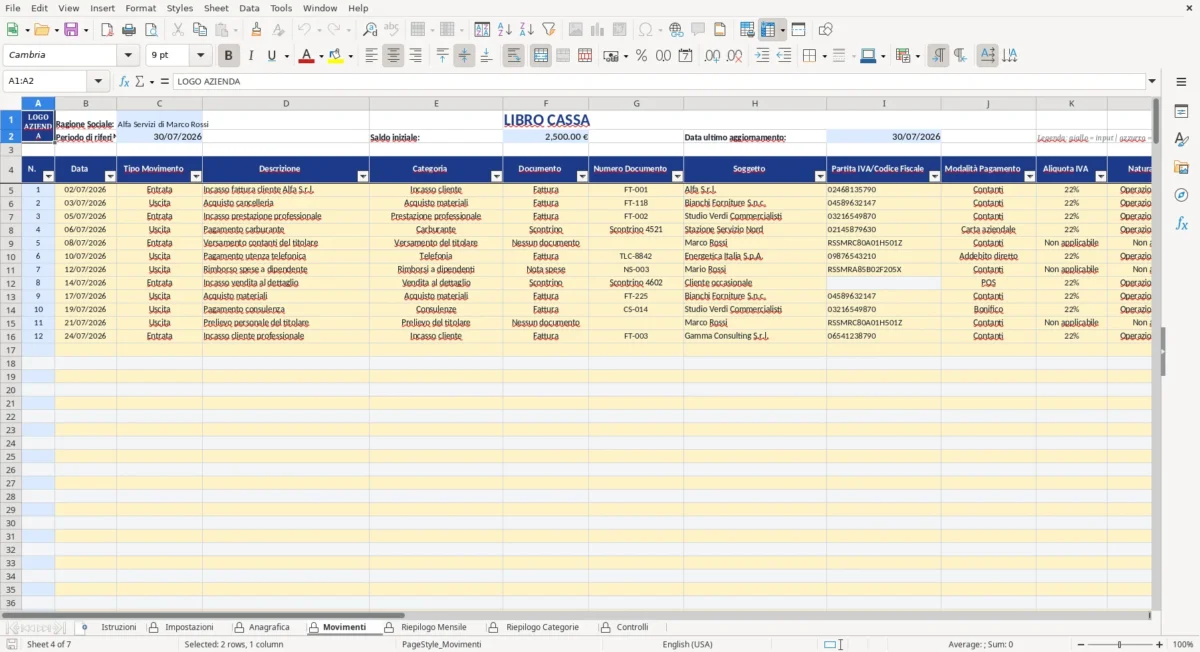Click the Clone Formatting paintbrush icon
The height and width of the screenshot is (652, 1200).
256,30
